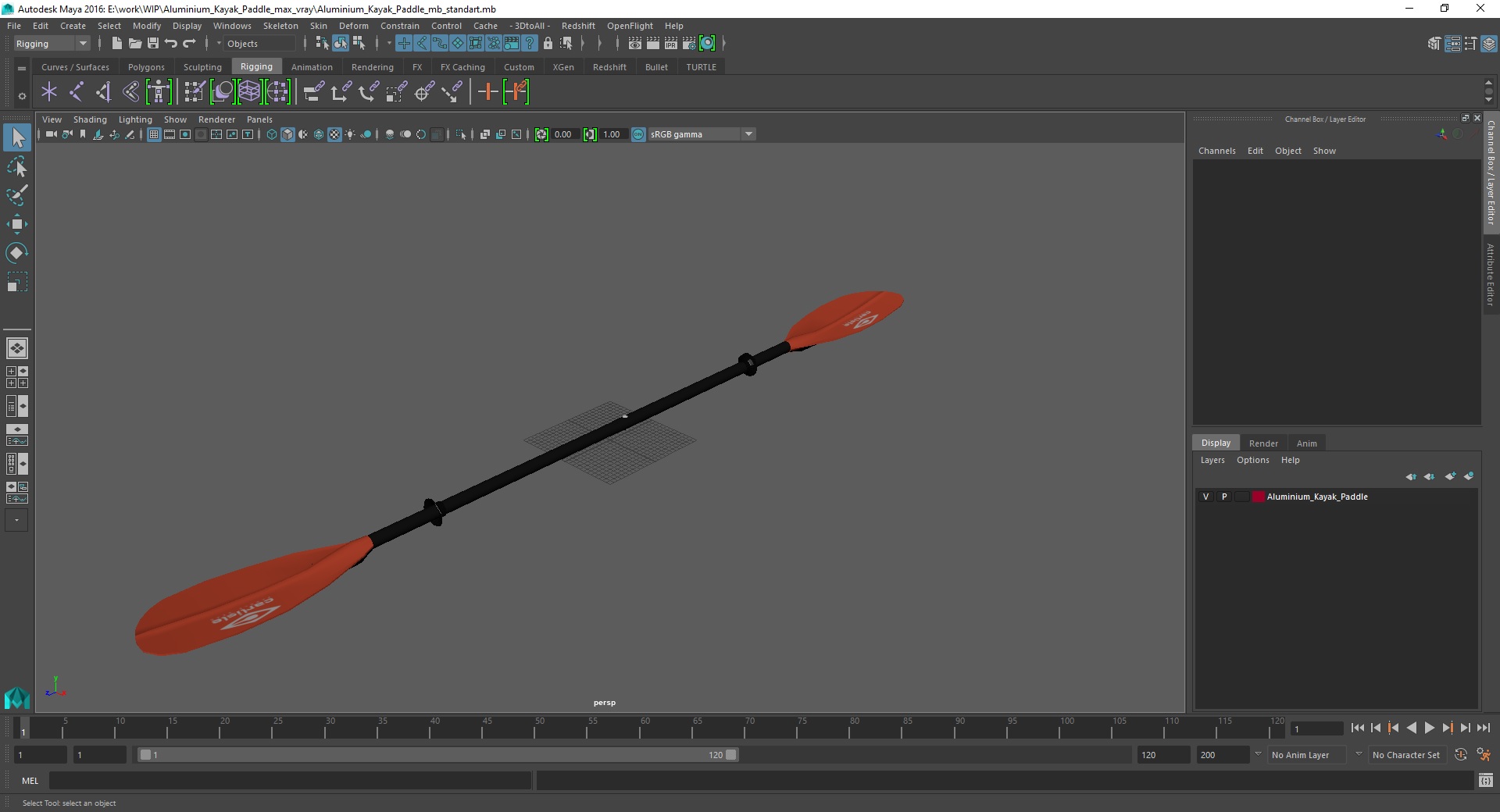Open the viewport Shading menu
This screenshot has height=812, width=1500.
[x=90, y=119]
